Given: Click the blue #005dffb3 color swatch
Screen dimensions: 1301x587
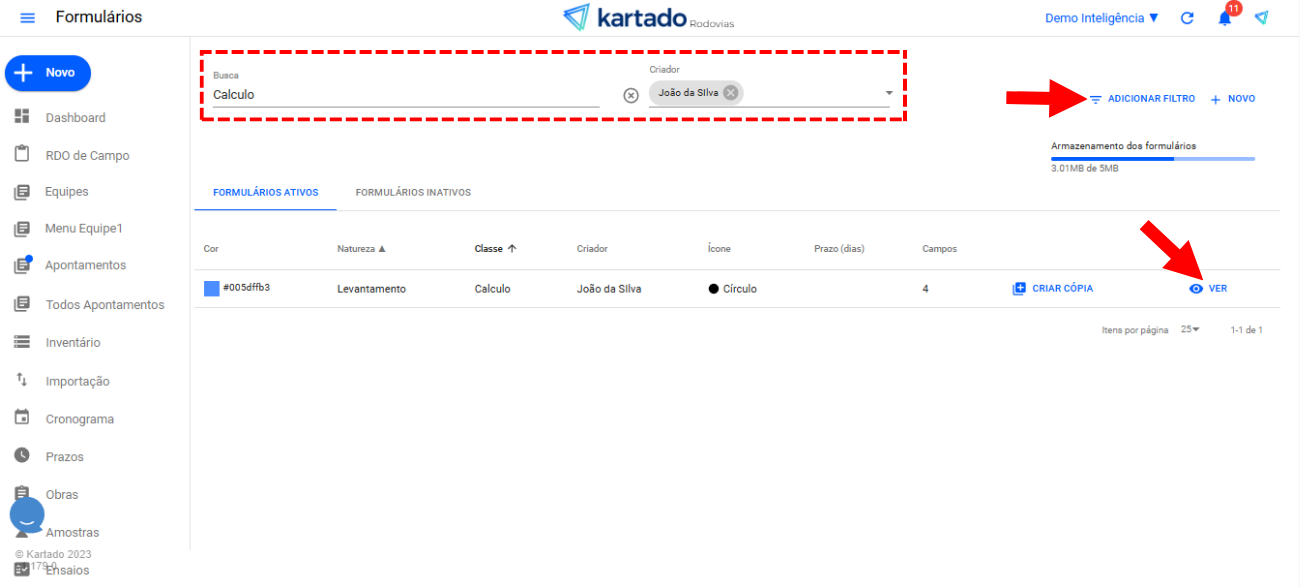Looking at the screenshot, I should (211, 288).
